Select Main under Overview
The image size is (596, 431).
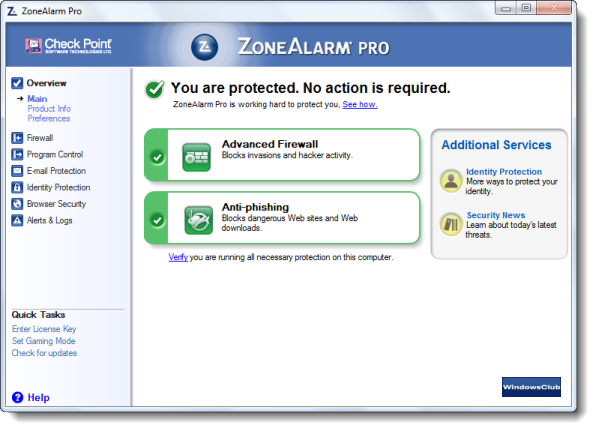coord(37,99)
